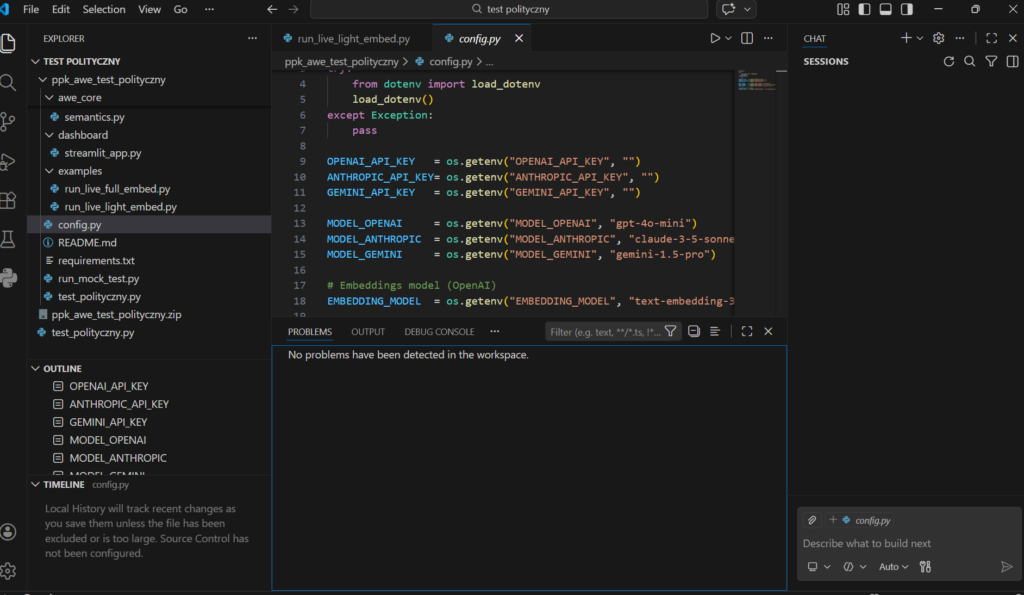Open the Testing flask icon view
The height and width of the screenshot is (595, 1024).
click(x=9, y=239)
